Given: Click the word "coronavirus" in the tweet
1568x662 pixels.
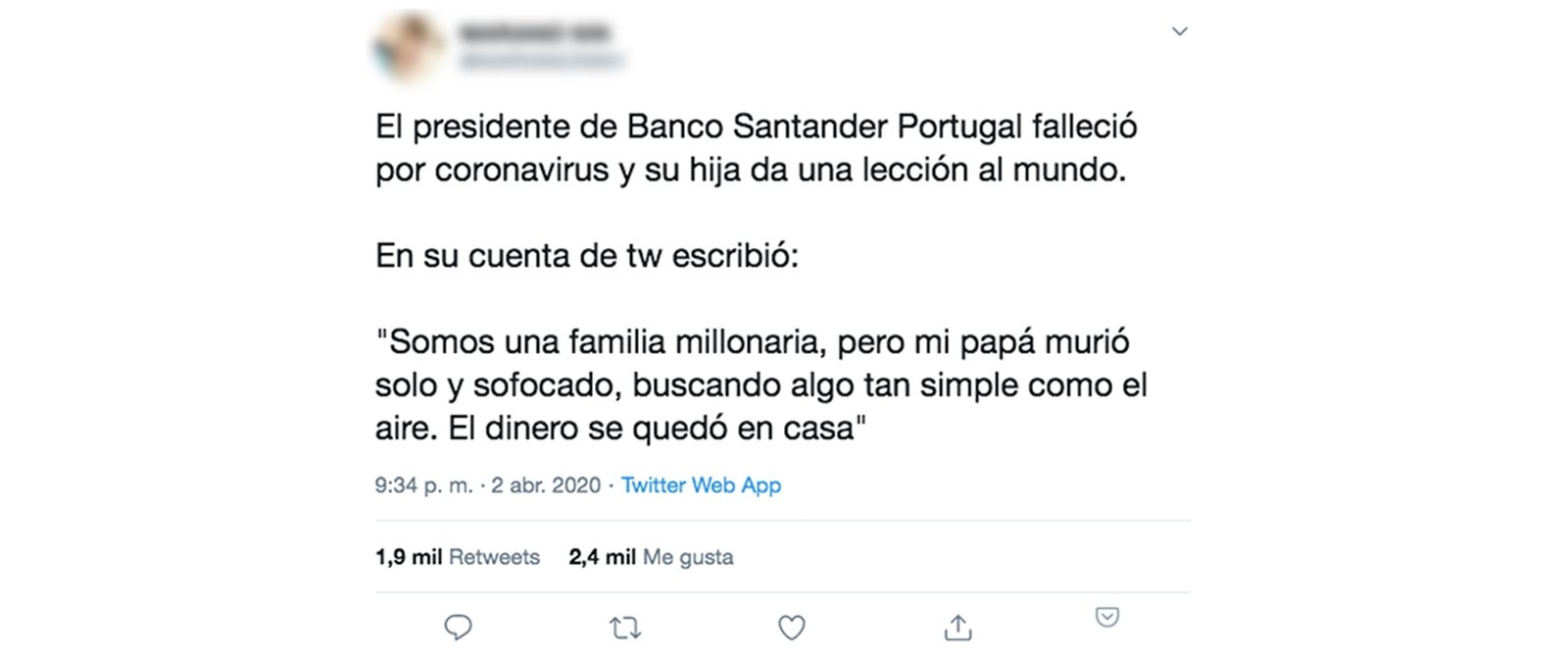Looking at the screenshot, I should (521, 171).
